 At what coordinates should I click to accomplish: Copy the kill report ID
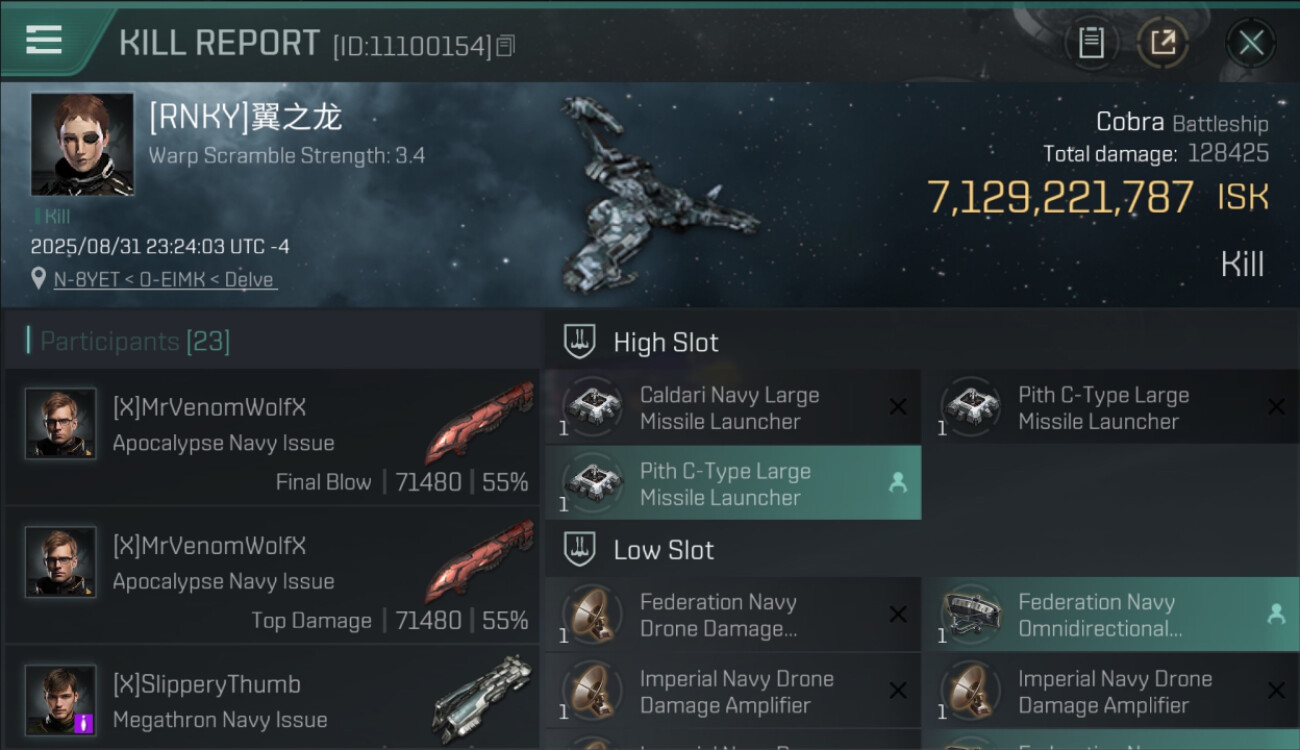[x=506, y=45]
